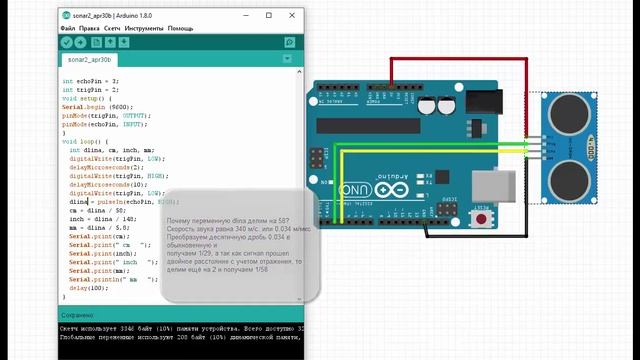Open the Файл menu

(x=68, y=29)
